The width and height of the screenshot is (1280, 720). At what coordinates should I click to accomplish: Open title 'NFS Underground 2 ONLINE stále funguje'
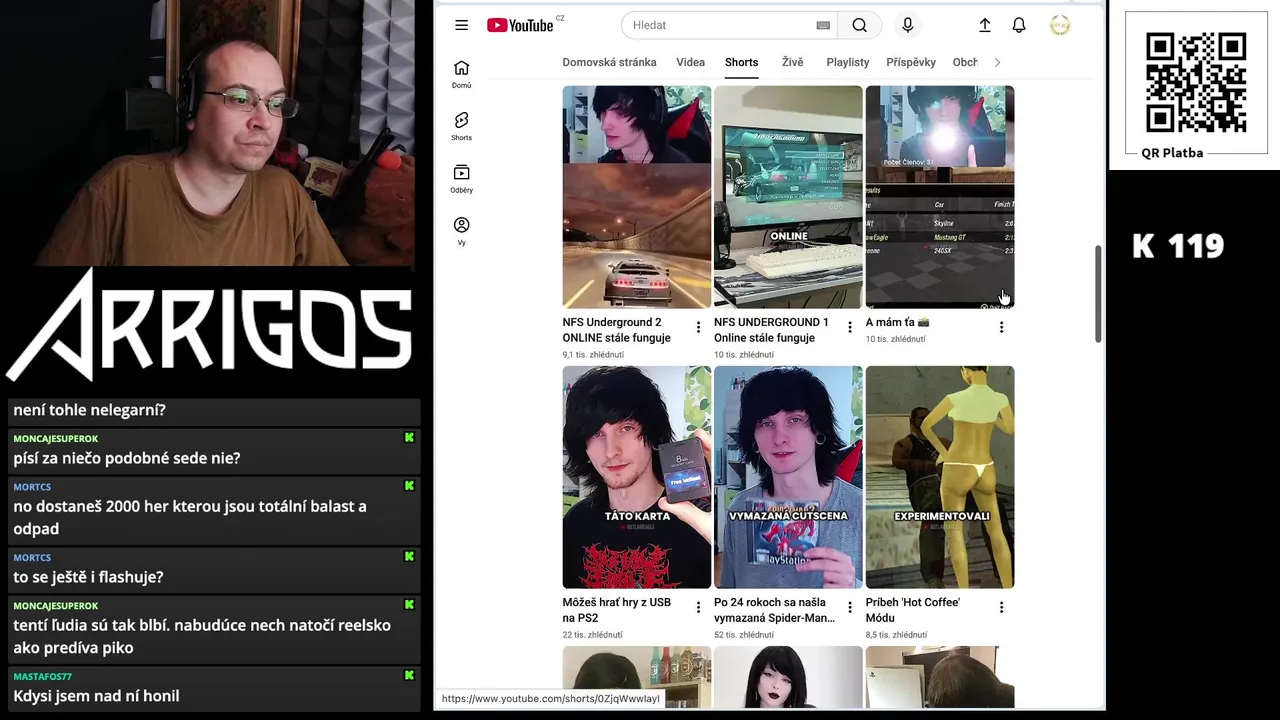(616, 330)
